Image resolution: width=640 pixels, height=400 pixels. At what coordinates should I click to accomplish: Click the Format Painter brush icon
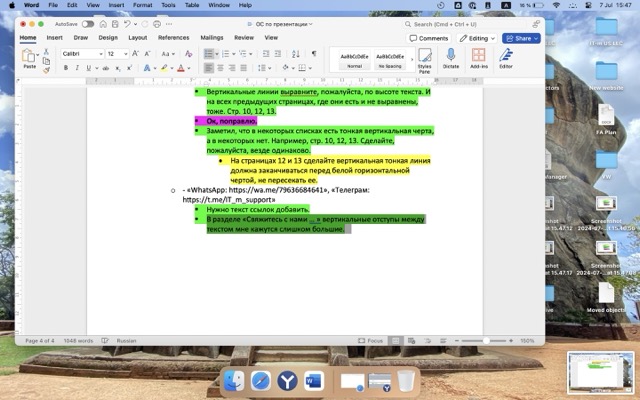46,69
